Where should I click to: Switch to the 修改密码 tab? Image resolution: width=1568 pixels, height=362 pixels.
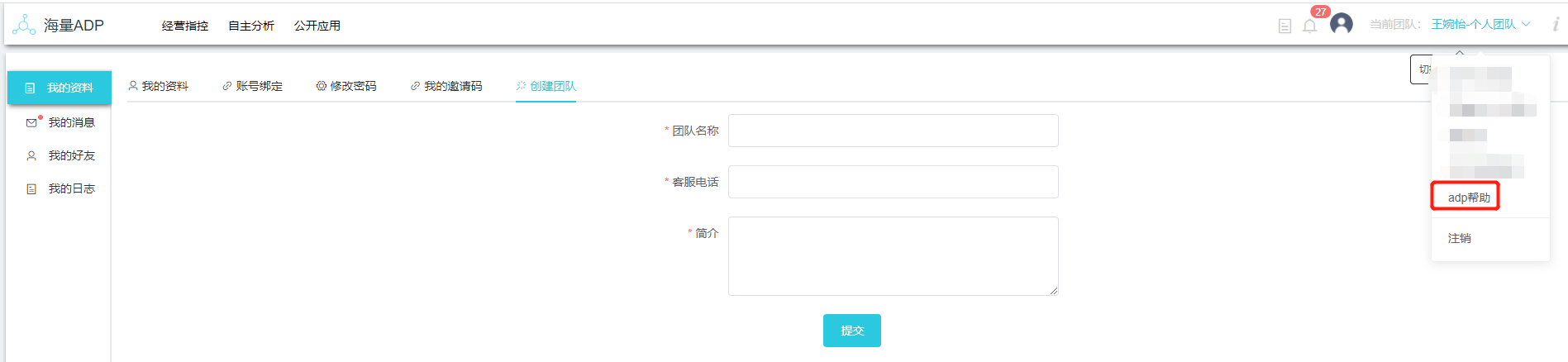click(x=346, y=86)
